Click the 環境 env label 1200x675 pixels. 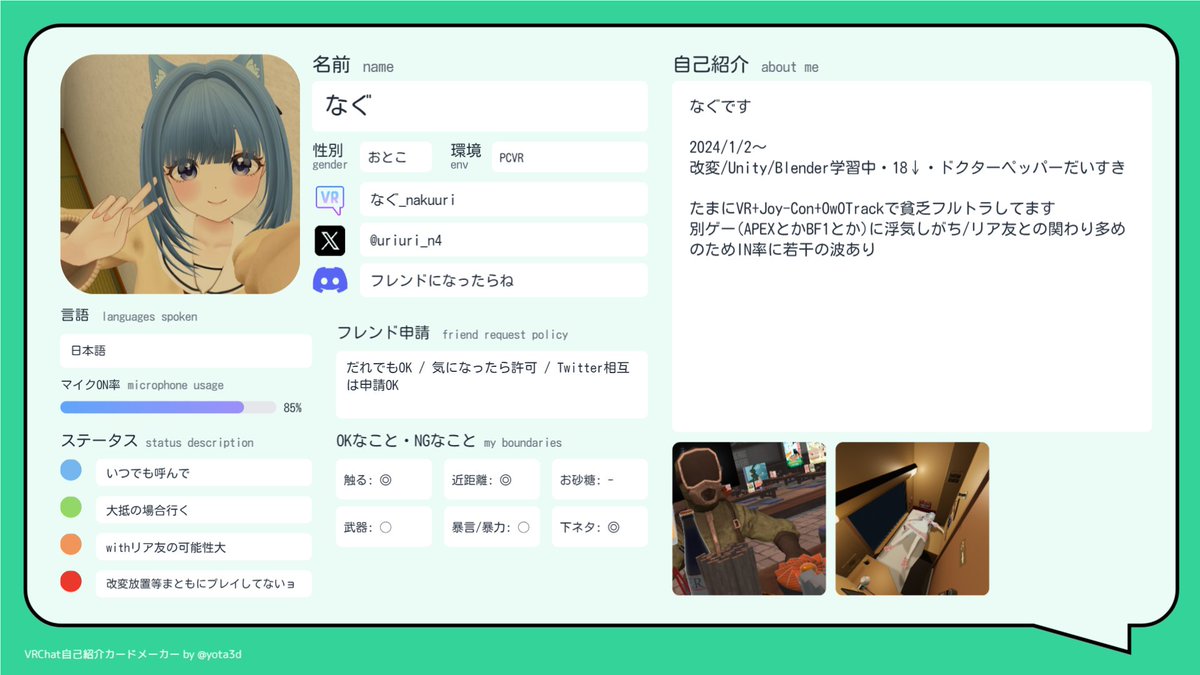[x=466, y=156]
